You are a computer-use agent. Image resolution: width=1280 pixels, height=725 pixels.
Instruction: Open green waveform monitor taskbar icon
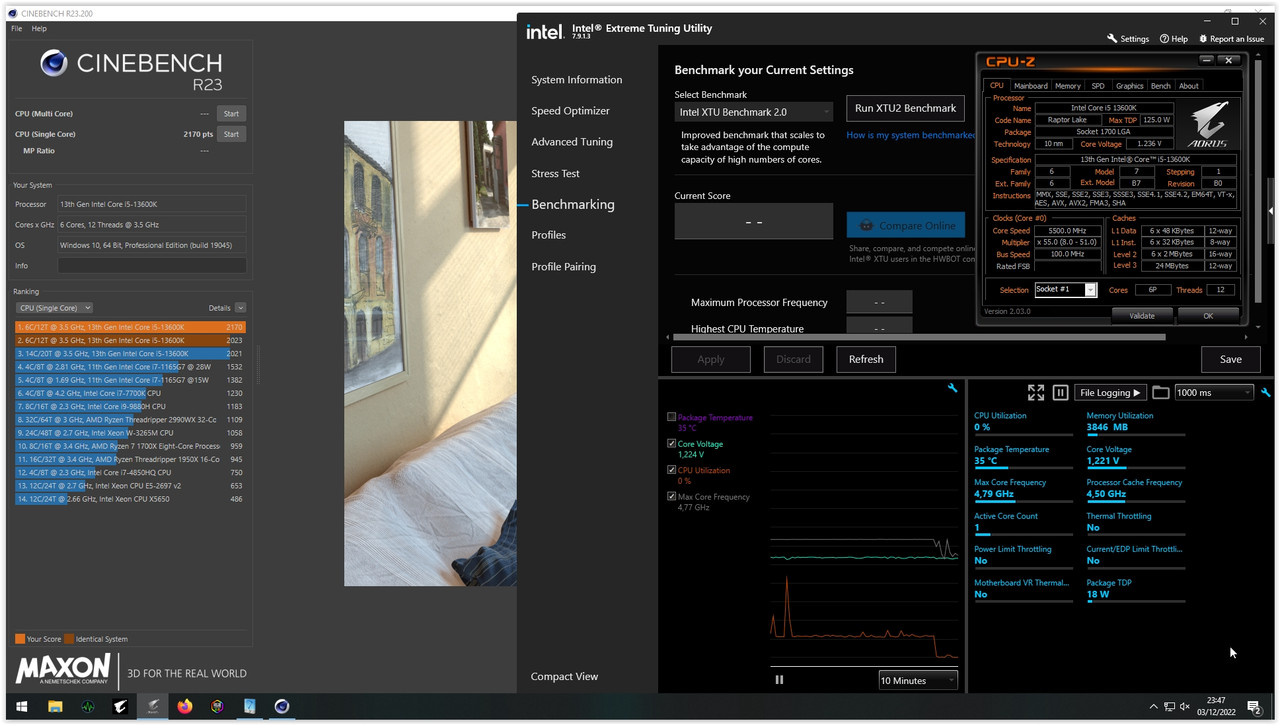pos(88,707)
